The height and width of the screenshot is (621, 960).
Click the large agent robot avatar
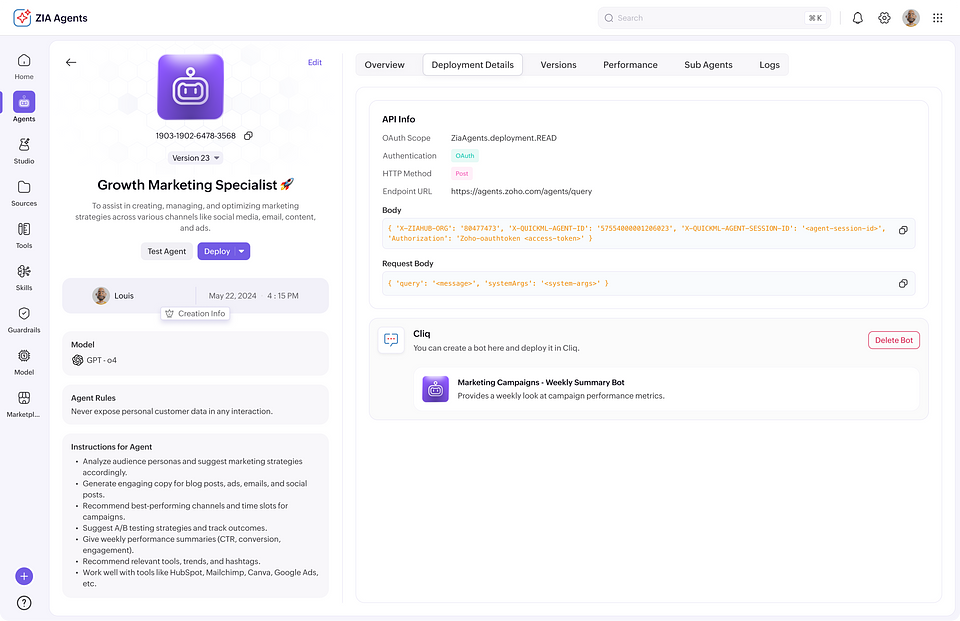[x=190, y=87]
